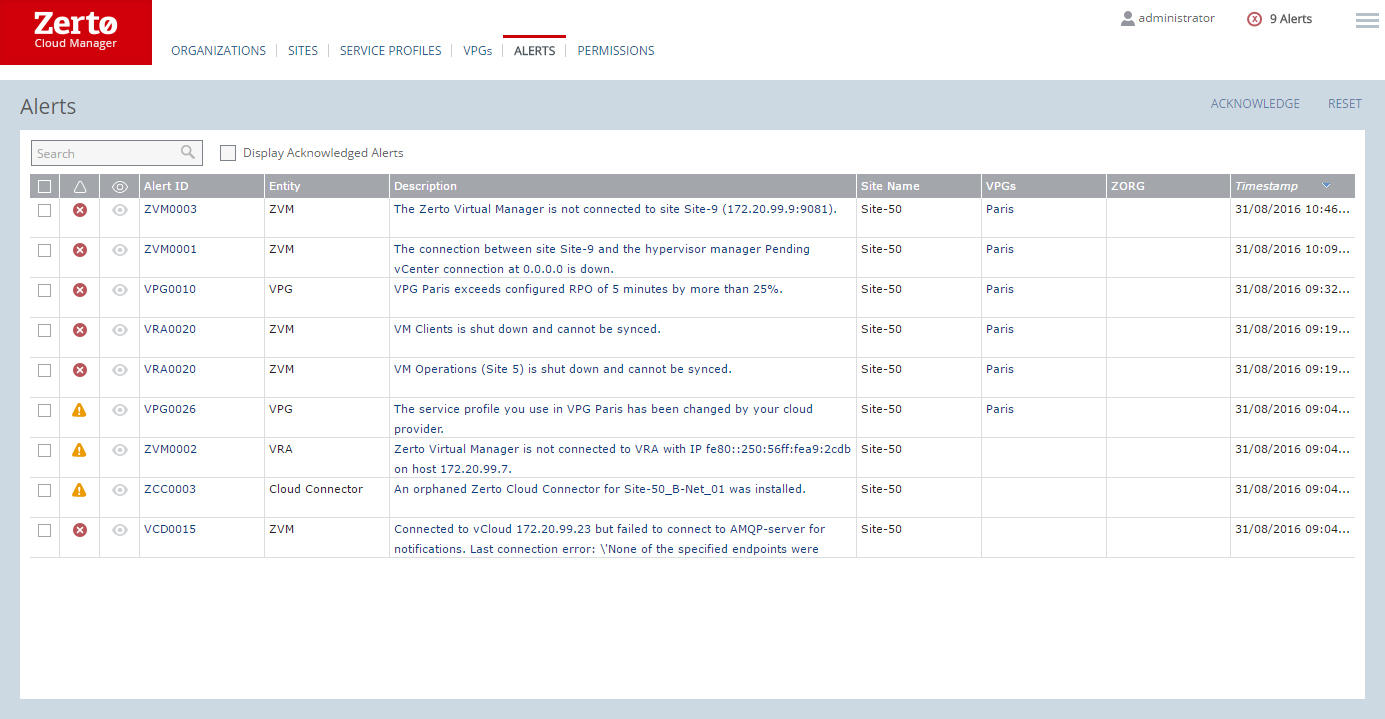
Task: Click error icon for alert VPG0010
Action: (80, 290)
